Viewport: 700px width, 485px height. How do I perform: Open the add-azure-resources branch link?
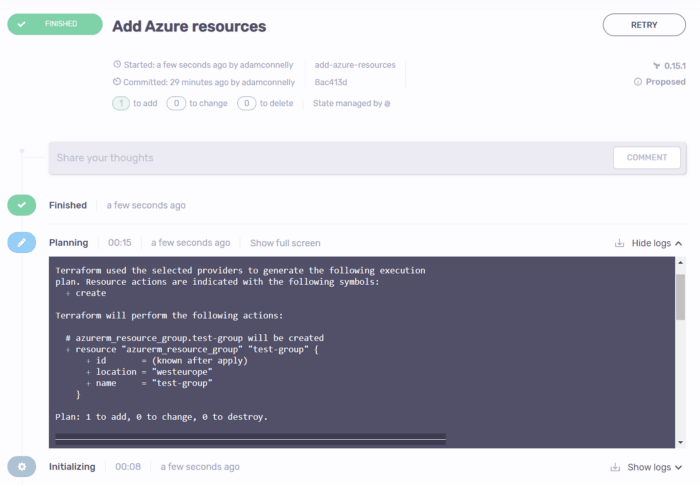point(355,65)
